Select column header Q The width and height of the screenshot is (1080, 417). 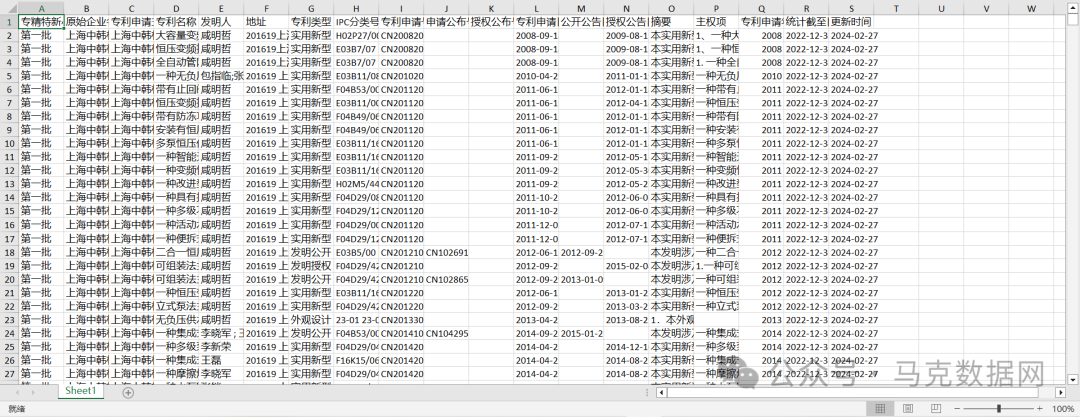coord(761,8)
